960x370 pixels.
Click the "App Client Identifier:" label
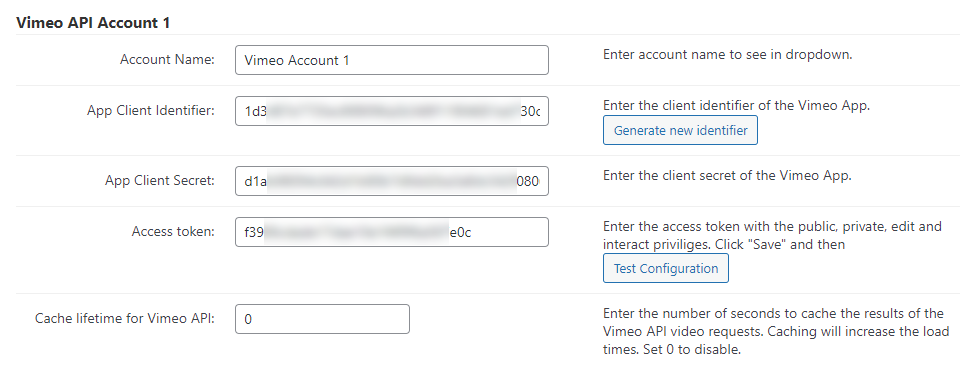click(x=151, y=111)
